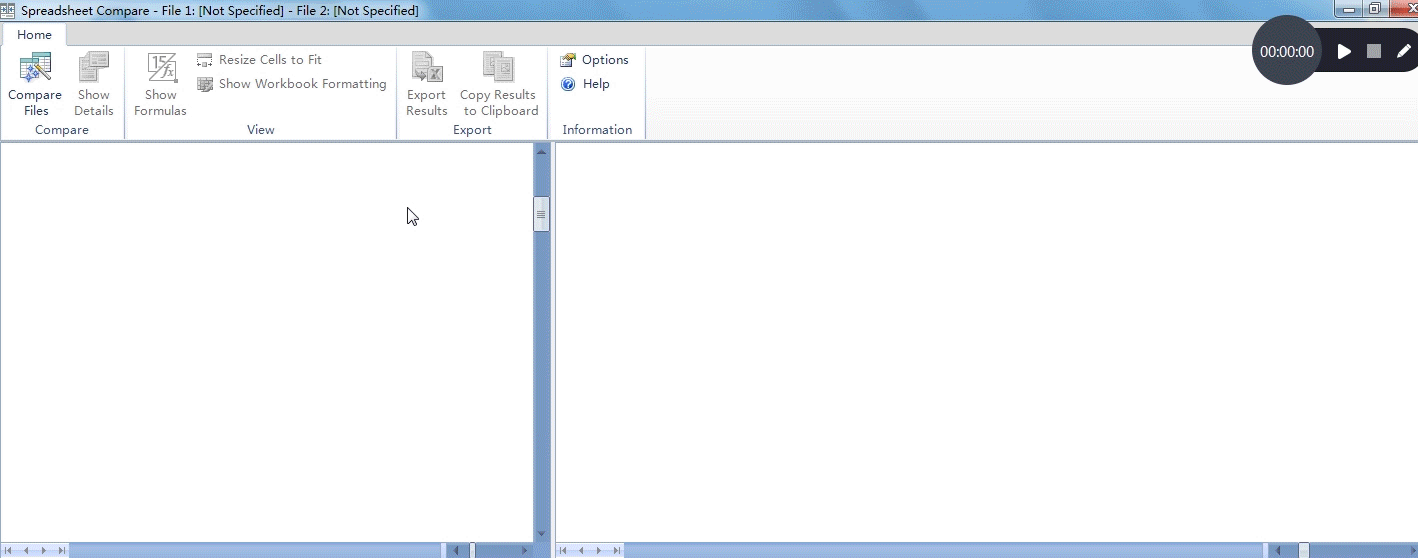Go to last sheet in left pane

pyautogui.click(x=61, y=551)
